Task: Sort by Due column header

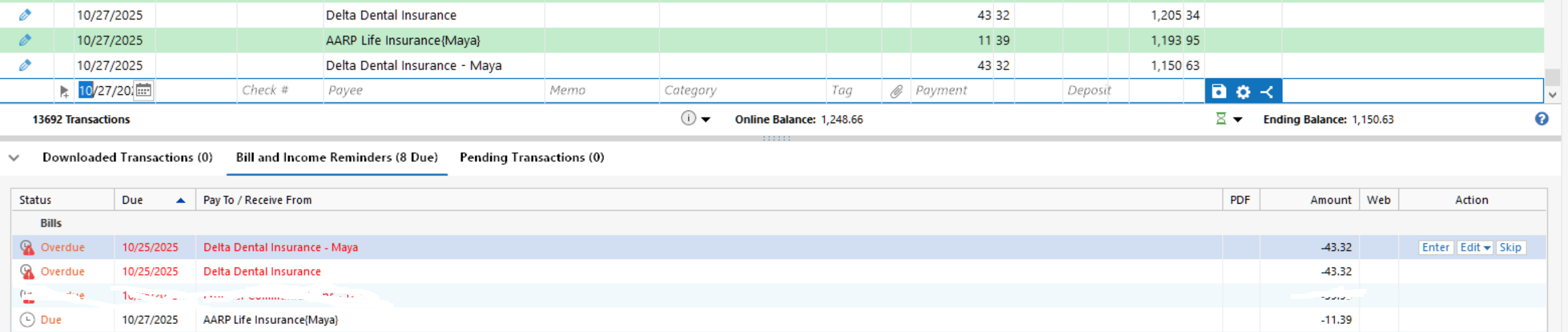Action: [155, 200]
